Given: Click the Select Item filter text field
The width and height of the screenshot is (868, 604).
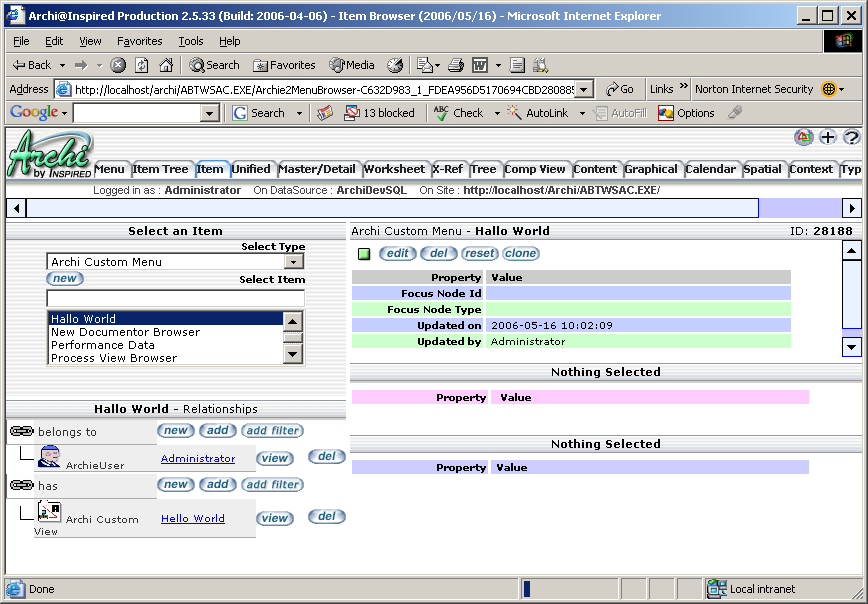Looking at the screenshot, I should (x=175, y=298).
